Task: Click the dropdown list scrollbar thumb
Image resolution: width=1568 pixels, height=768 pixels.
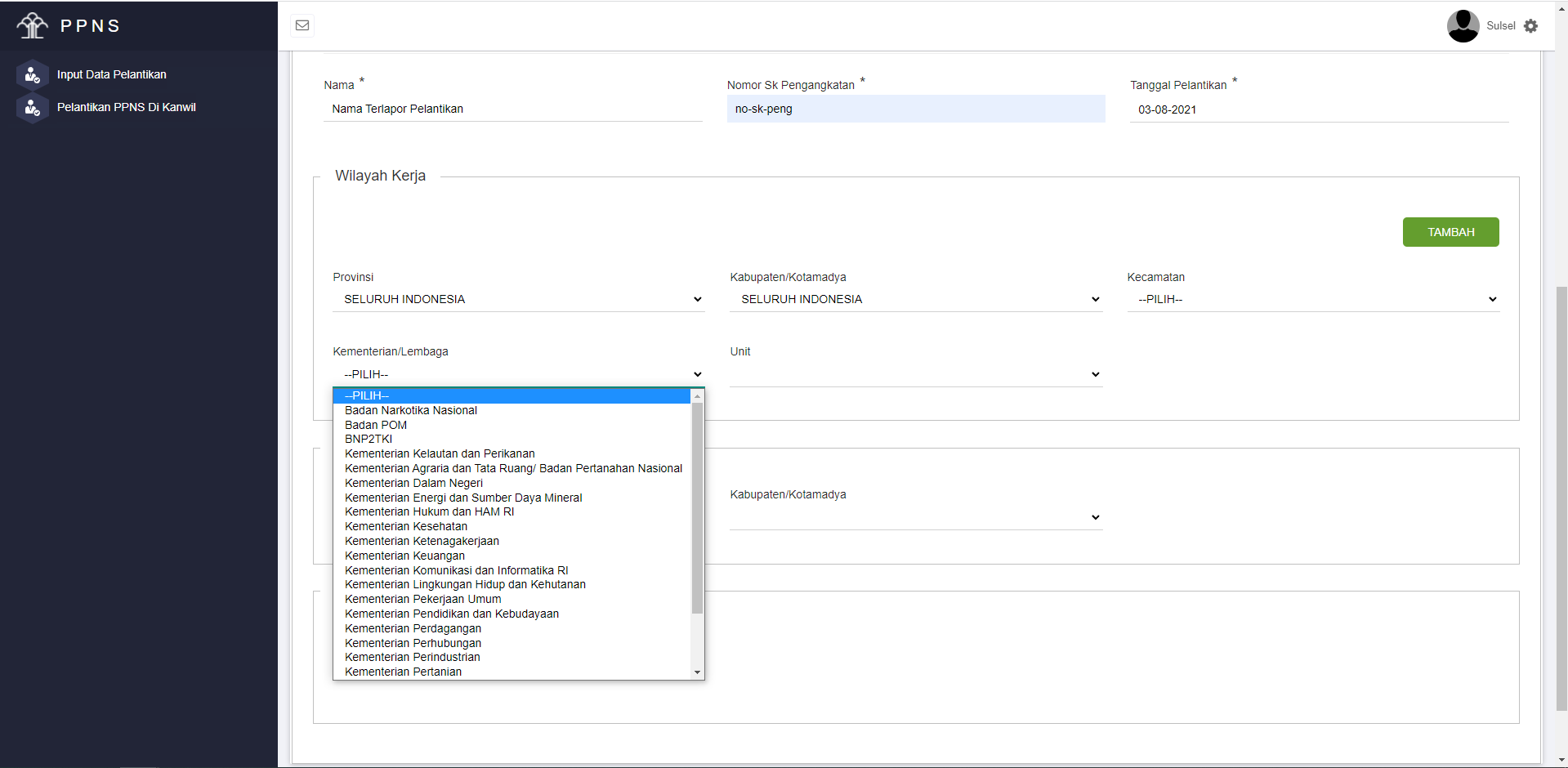Action: [697, 507]
